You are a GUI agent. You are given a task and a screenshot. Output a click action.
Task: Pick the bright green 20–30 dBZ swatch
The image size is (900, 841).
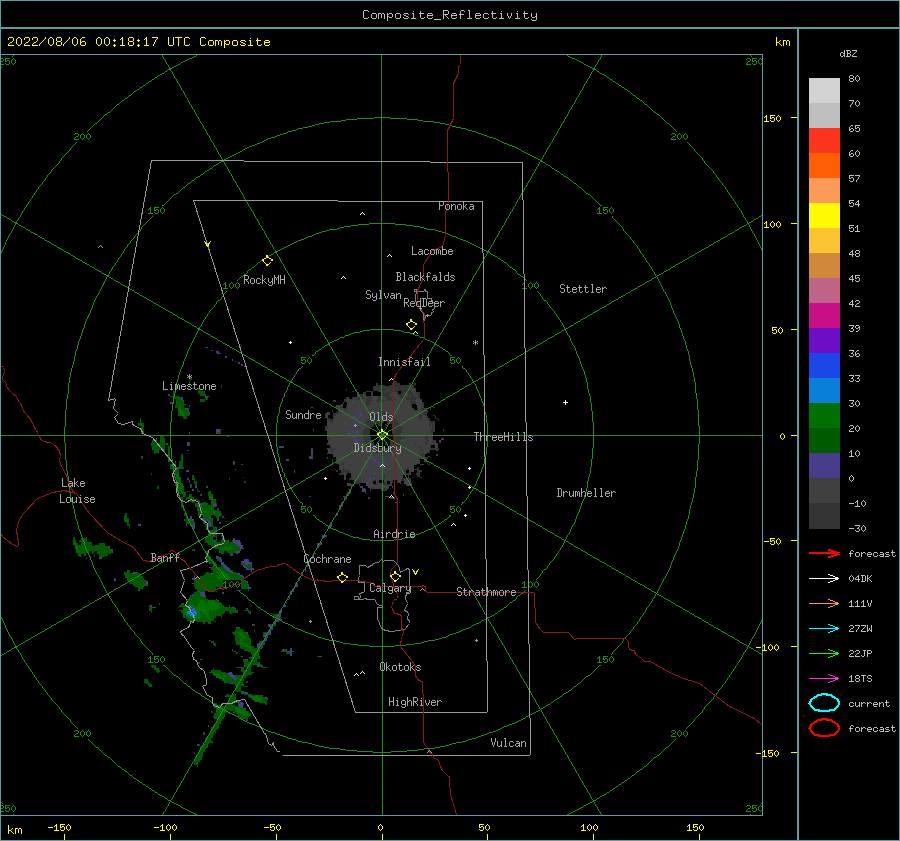[x=824, y=416]
